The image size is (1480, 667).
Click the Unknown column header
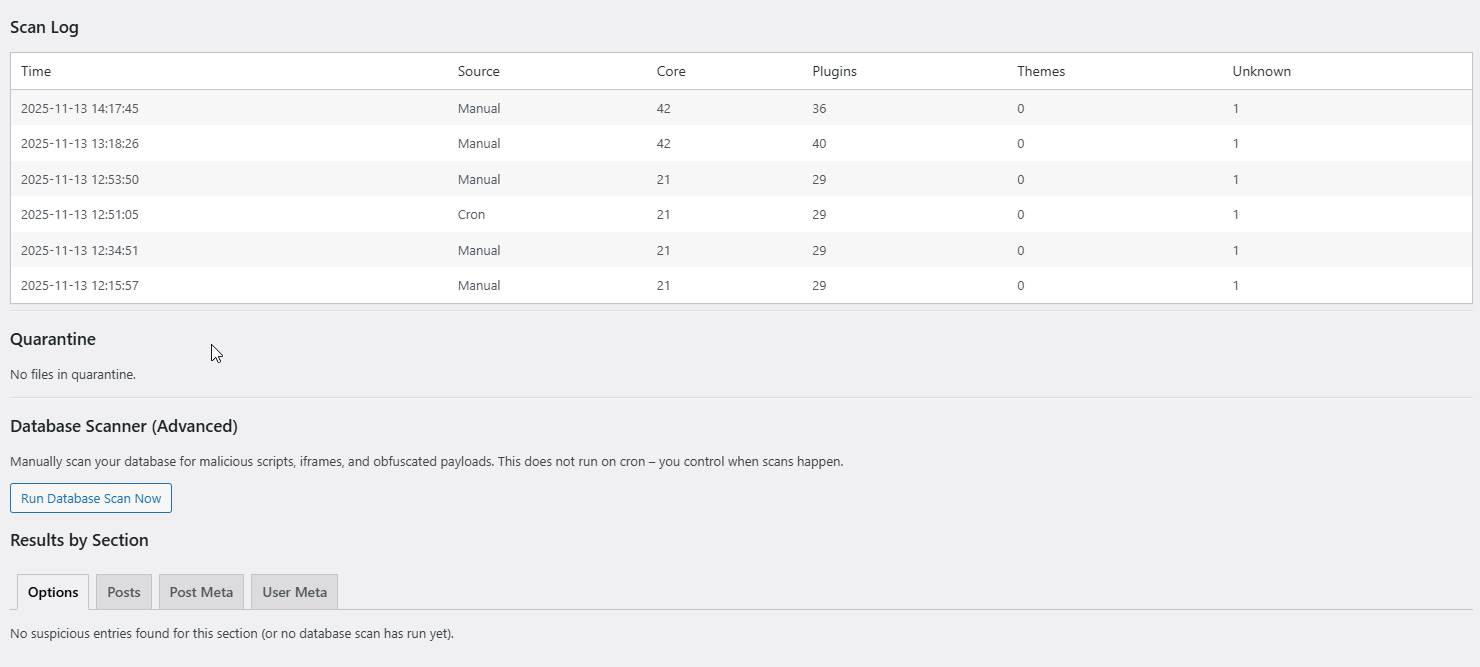pos(1261,71)
